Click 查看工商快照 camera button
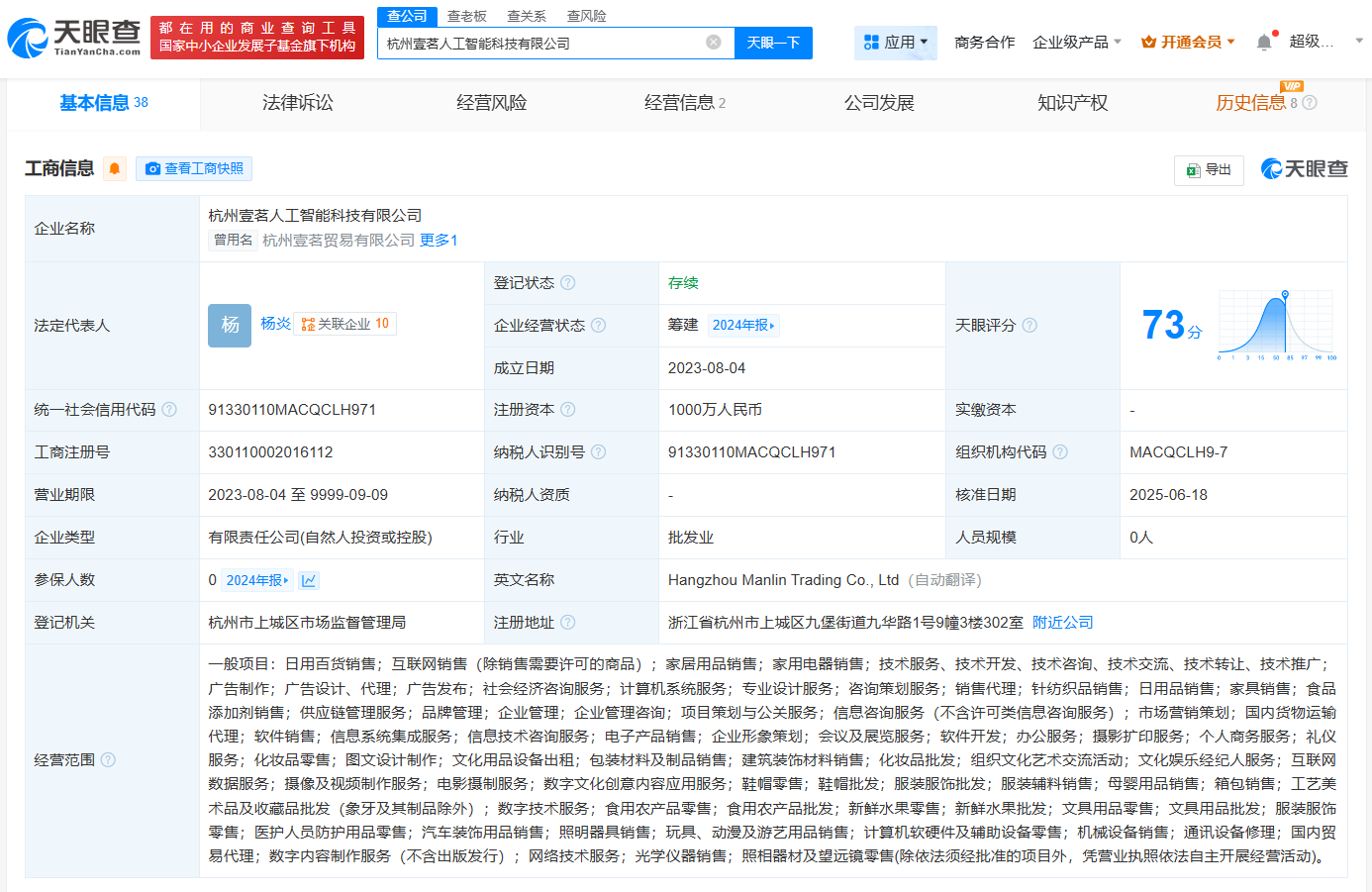 pos(194,168)
